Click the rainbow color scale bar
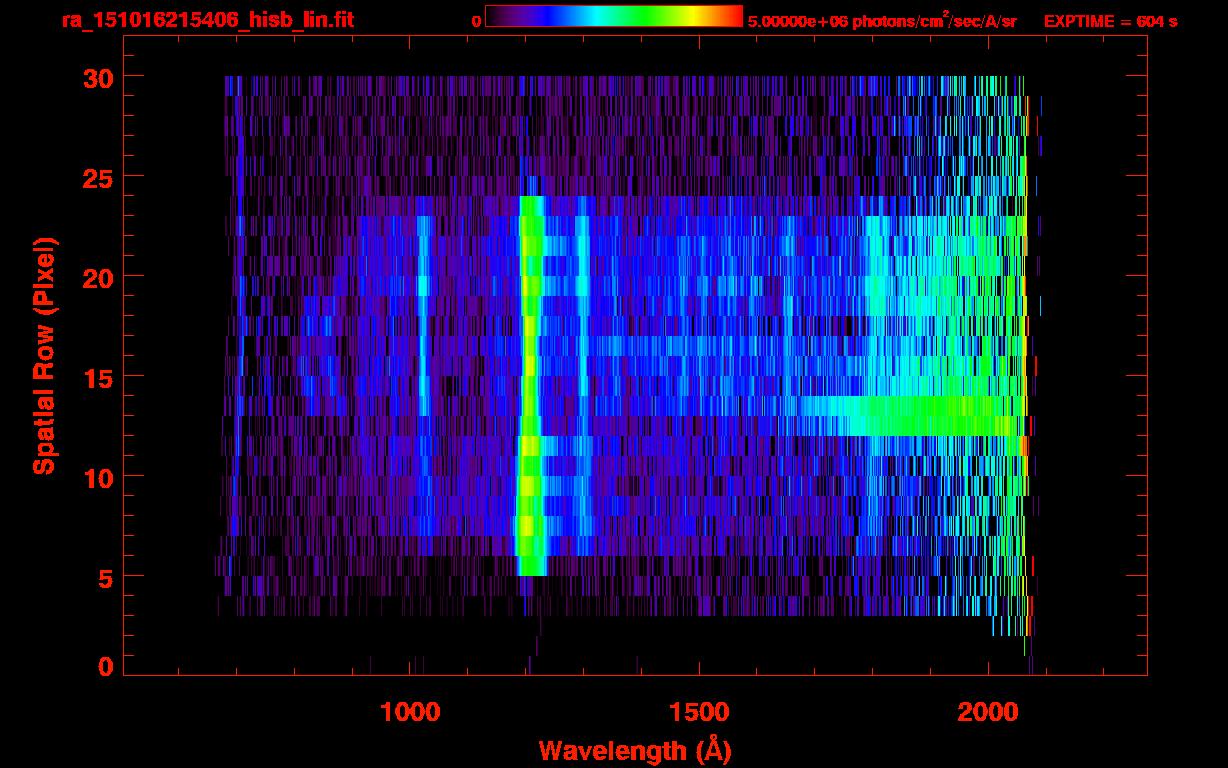This screenshot has height=768, width=1228. coord(614,17)
